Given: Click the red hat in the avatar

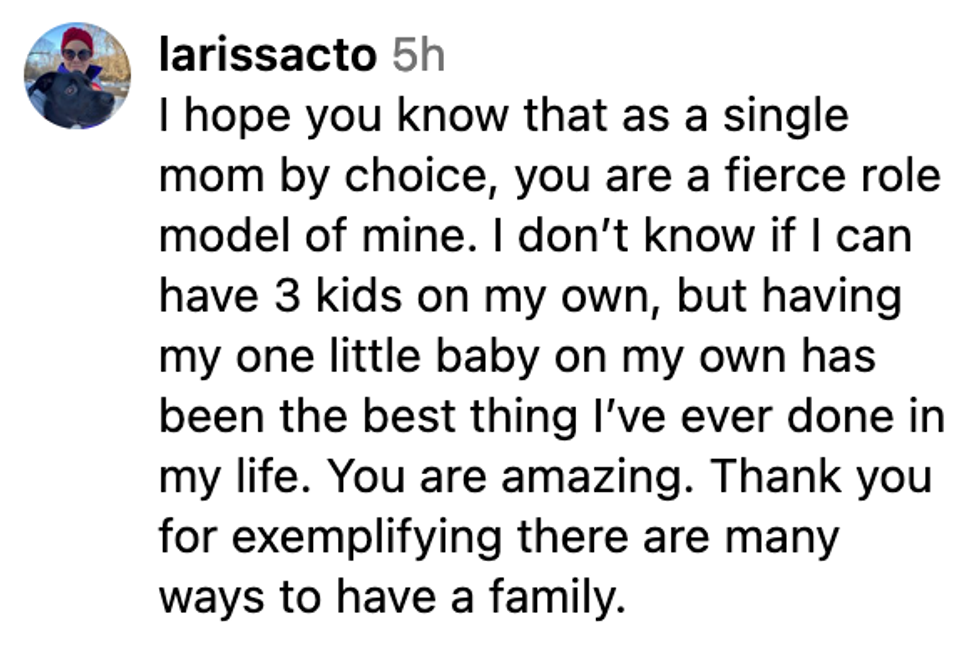Looking at the screenshot, I should pos(77,38).
